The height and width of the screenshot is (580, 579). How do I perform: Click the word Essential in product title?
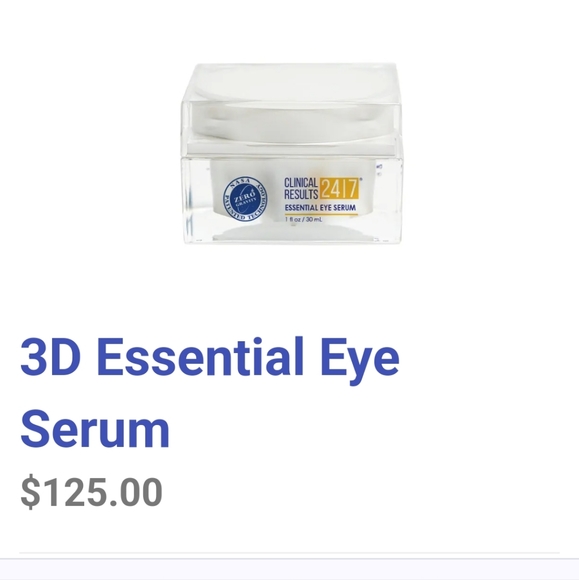201,357
